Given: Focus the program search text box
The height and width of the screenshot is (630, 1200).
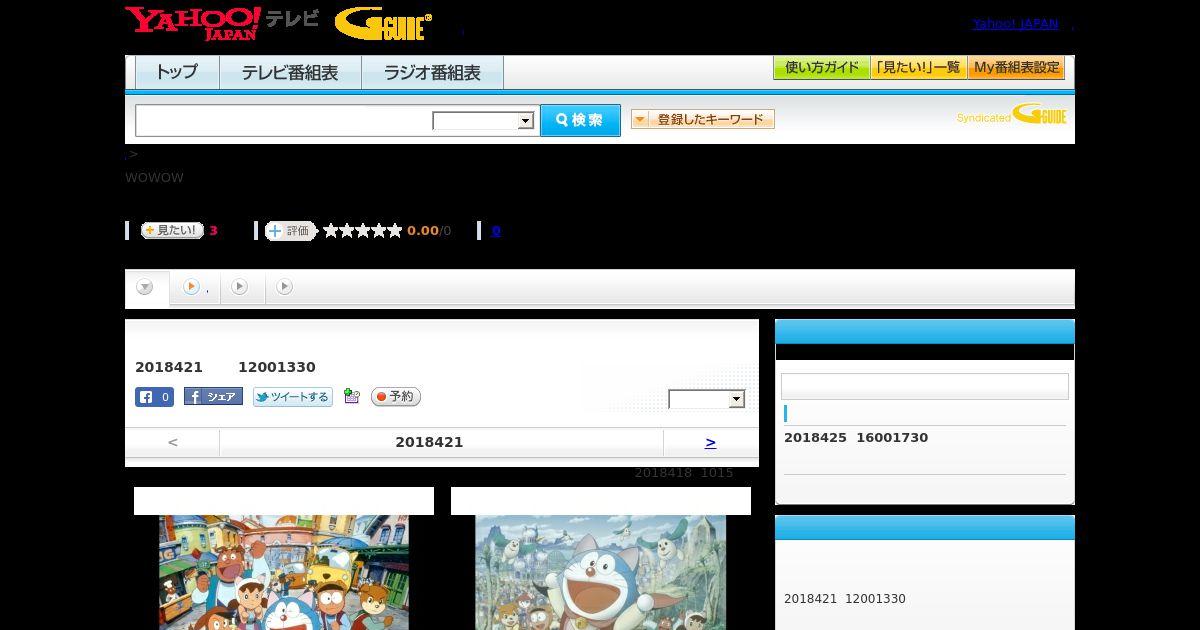Looking at the screenshot, I should (284, 120).
